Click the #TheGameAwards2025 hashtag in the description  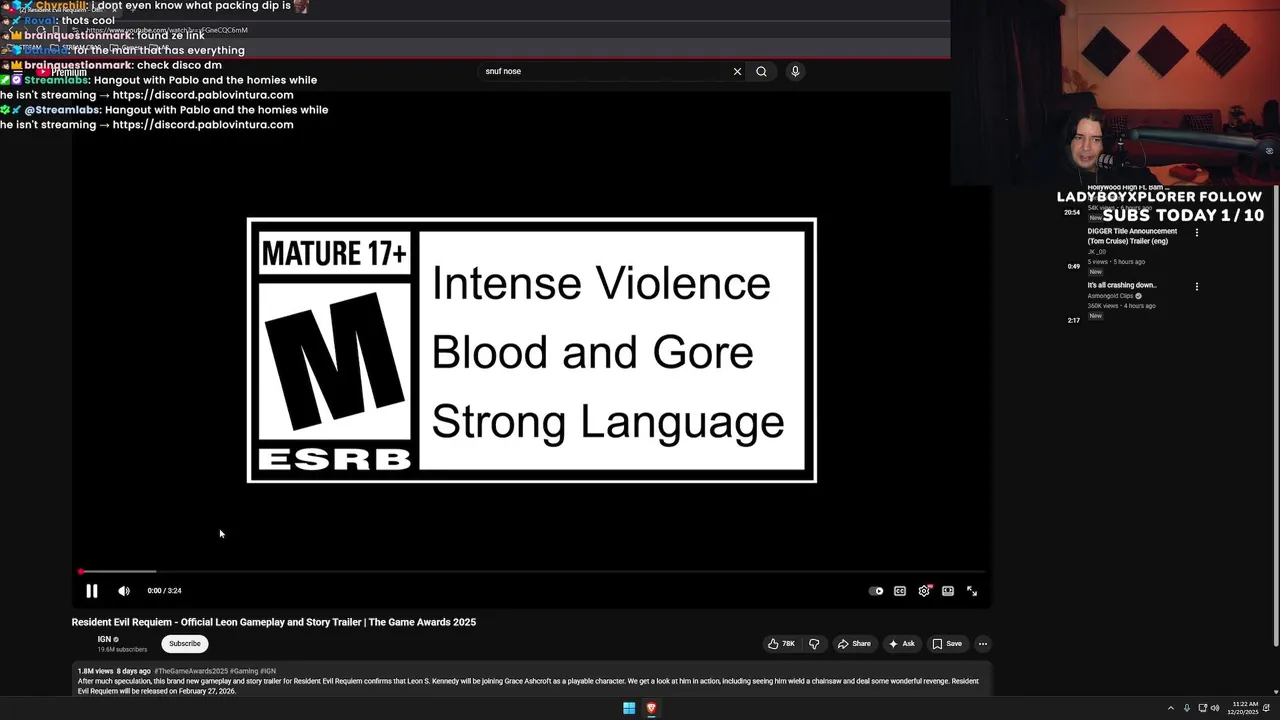click(191, 671)
